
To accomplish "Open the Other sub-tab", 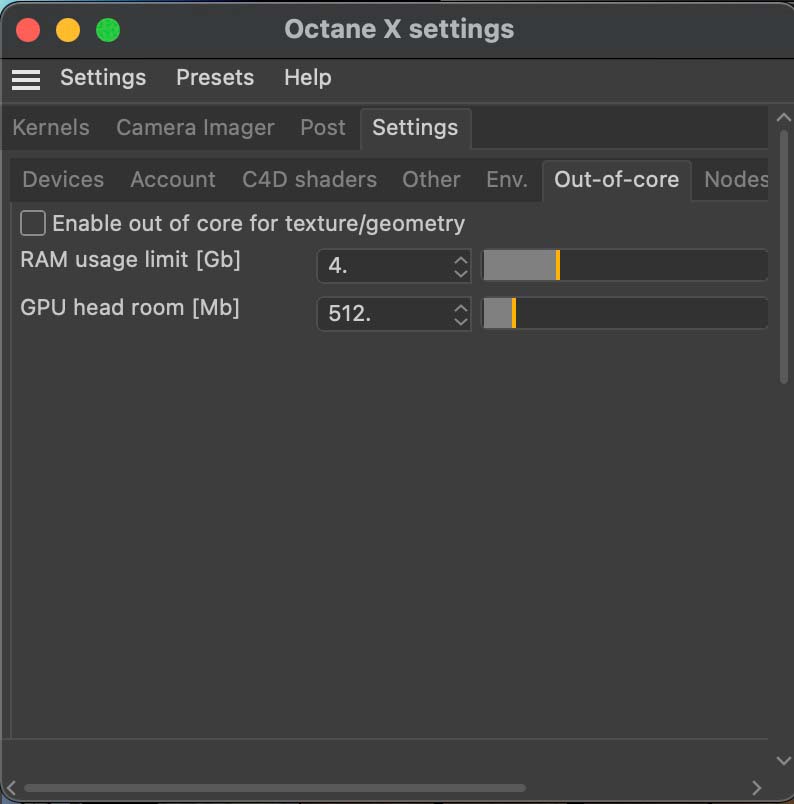I will click(x=431, y=179).
